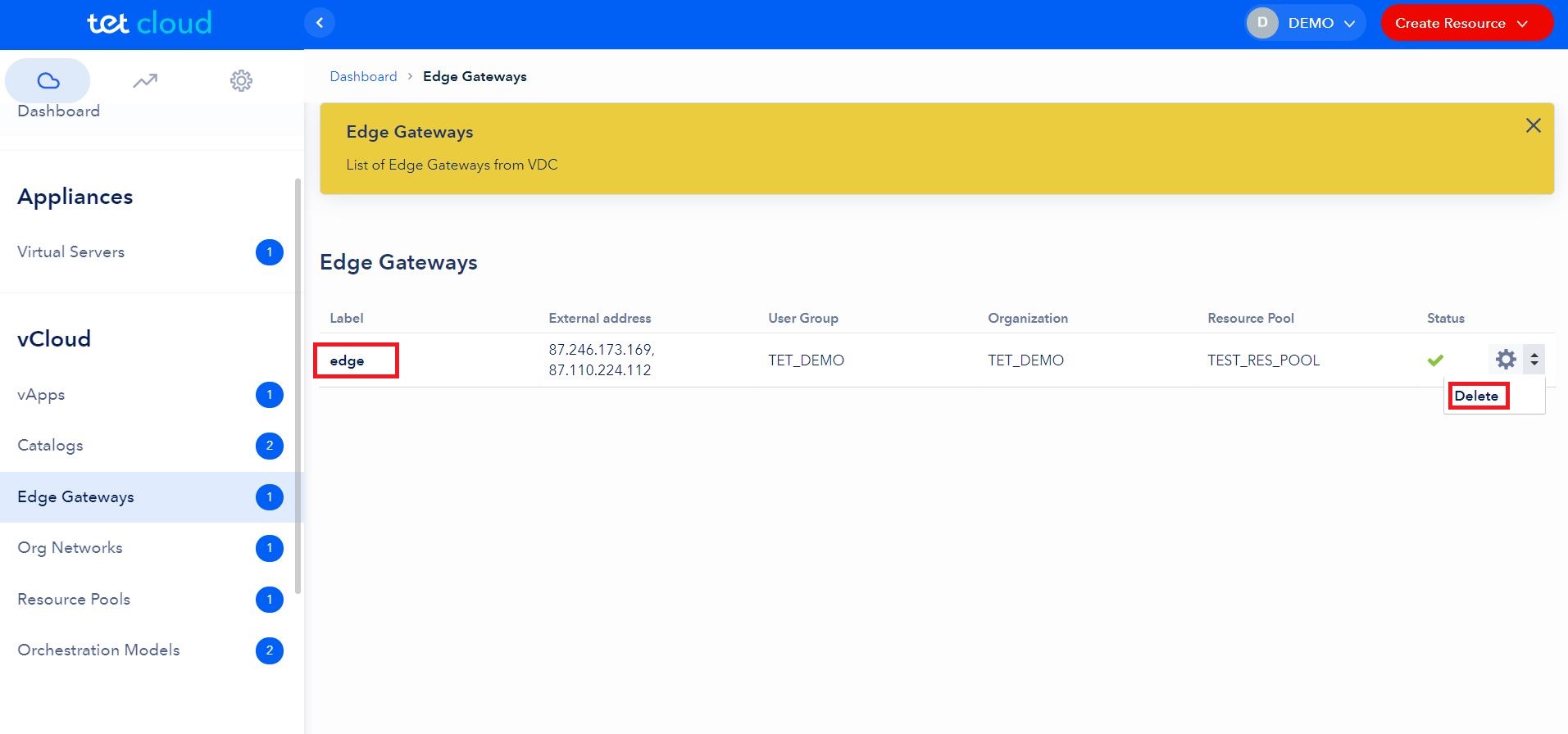Open the statistics trend-line sidebar icon
Image resolution: width=1568 pixels, height=734 pixels.
(145, 80)
